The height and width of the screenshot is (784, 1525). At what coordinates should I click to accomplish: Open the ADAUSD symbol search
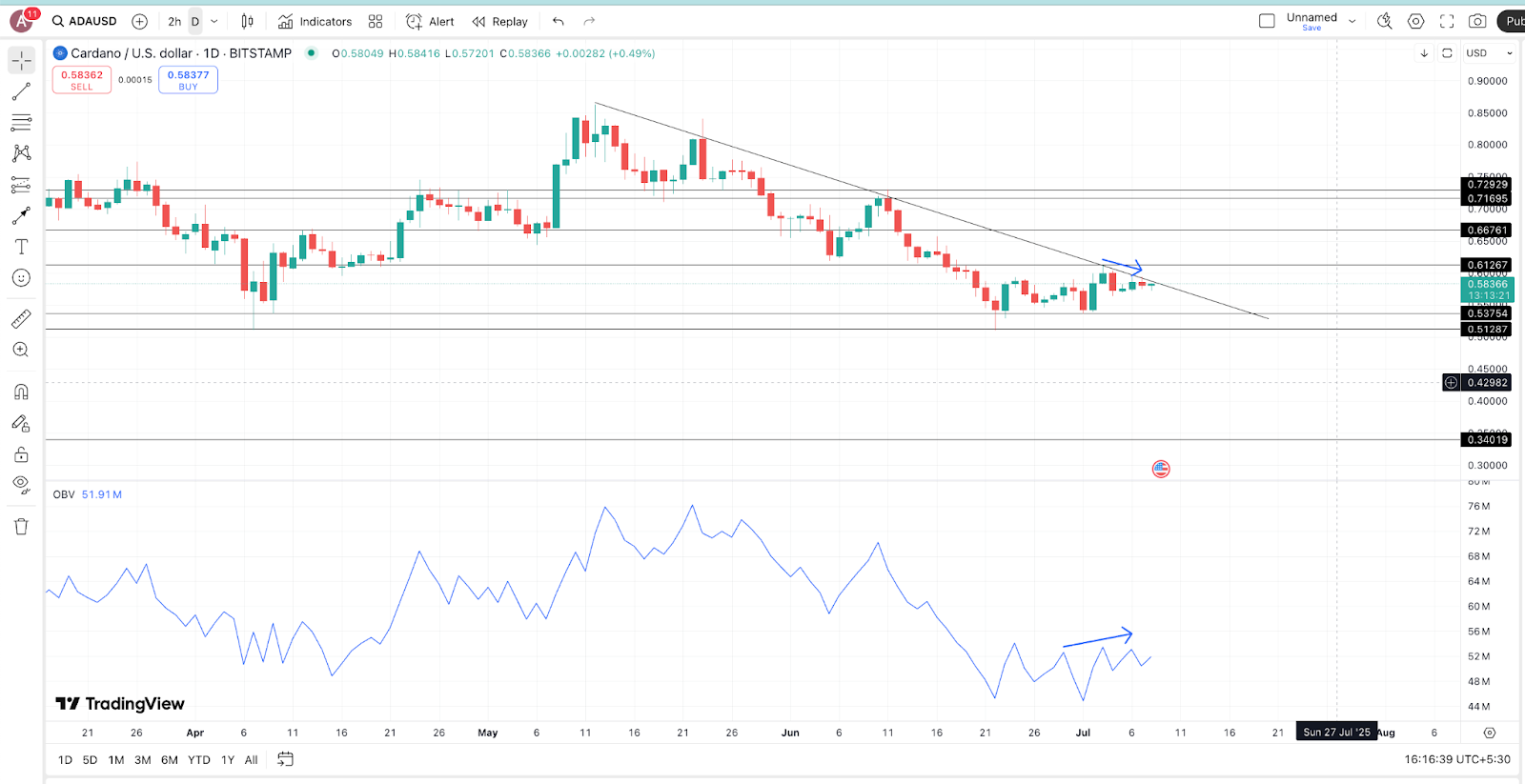point(85,21)
